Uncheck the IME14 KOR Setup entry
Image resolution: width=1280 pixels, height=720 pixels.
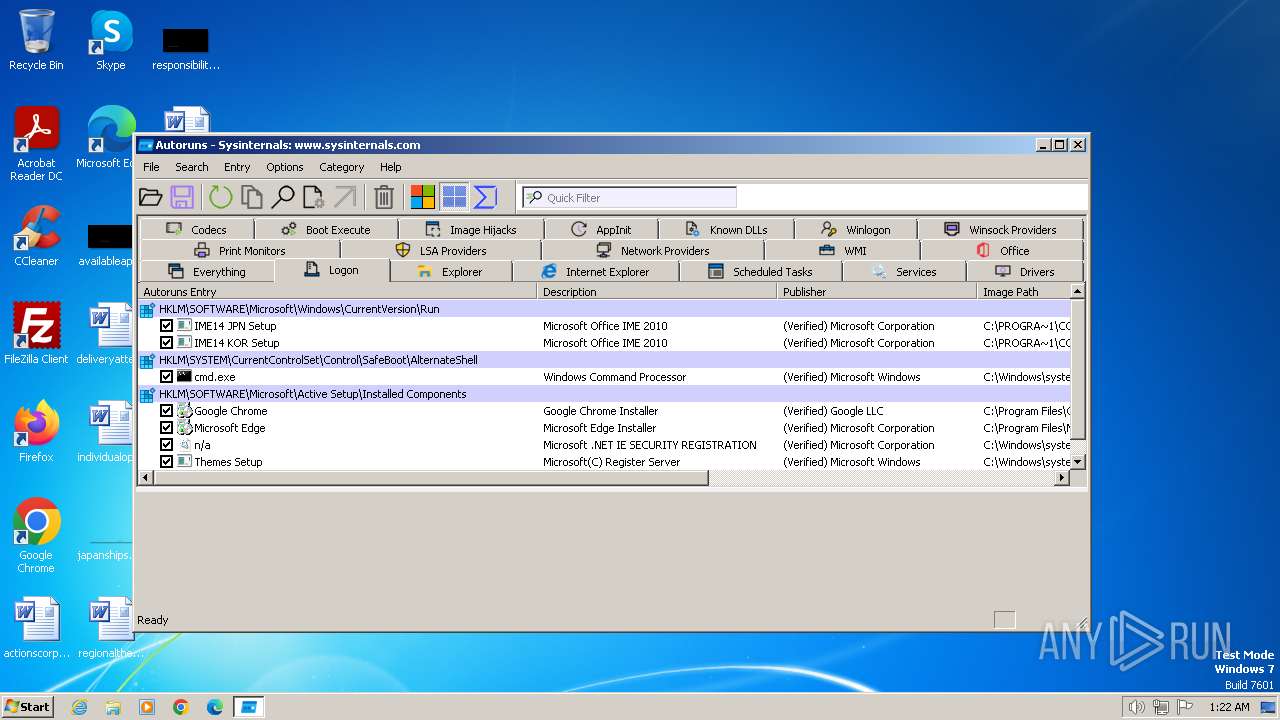pyautogui.click(x=167, y=343)
